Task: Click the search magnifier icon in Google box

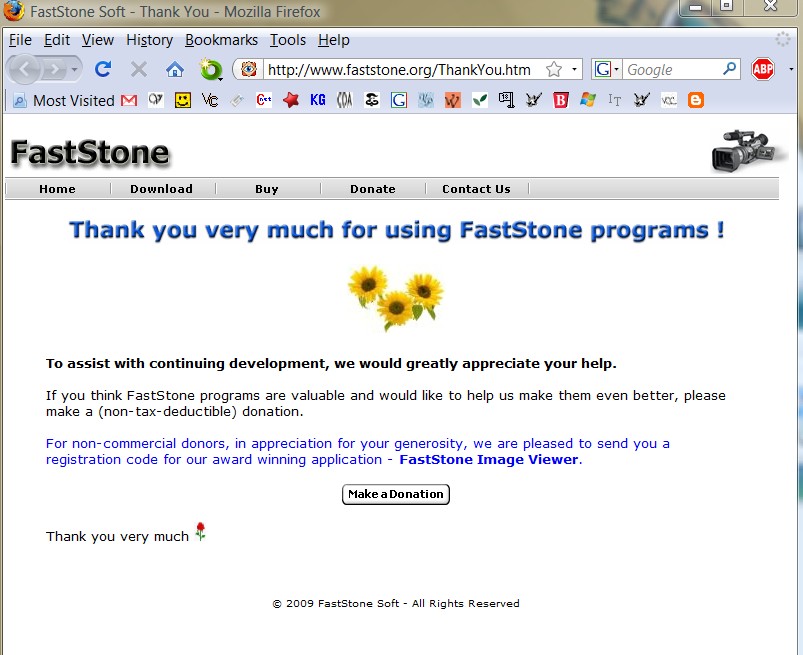Action: click(729, 69)
